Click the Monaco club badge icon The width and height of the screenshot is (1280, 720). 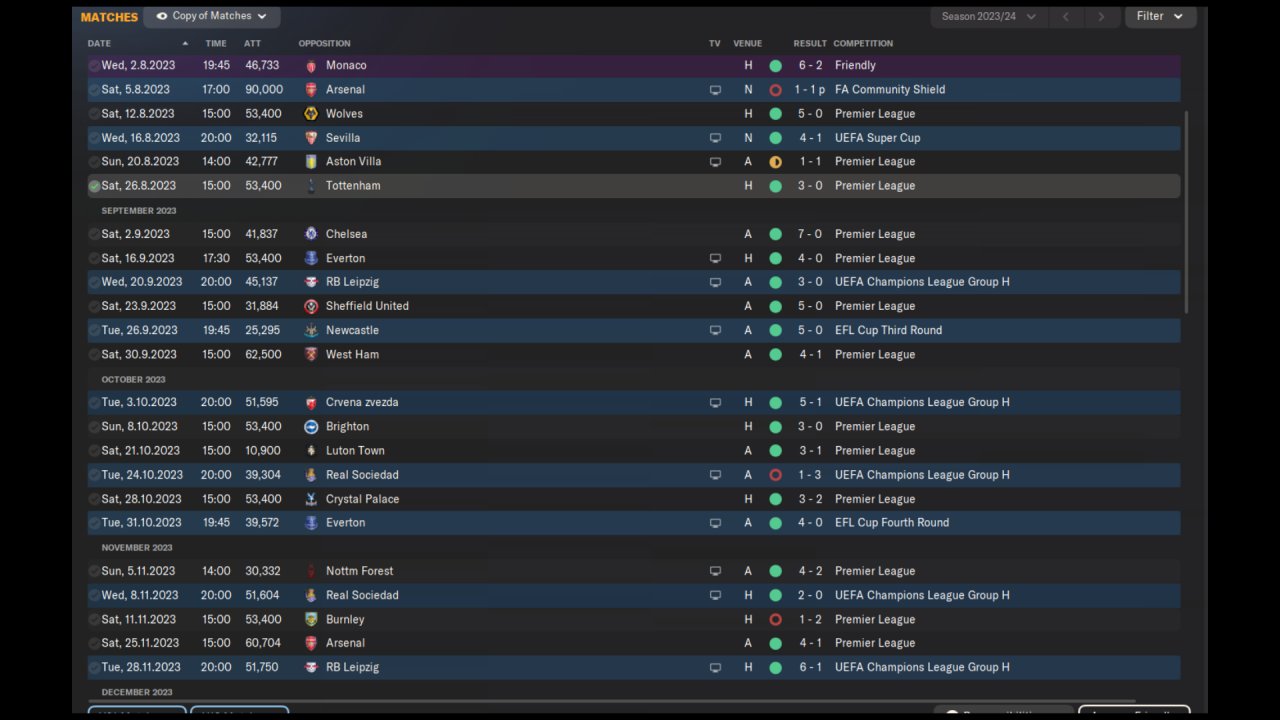pyautogui.click(x=311, y=65)
